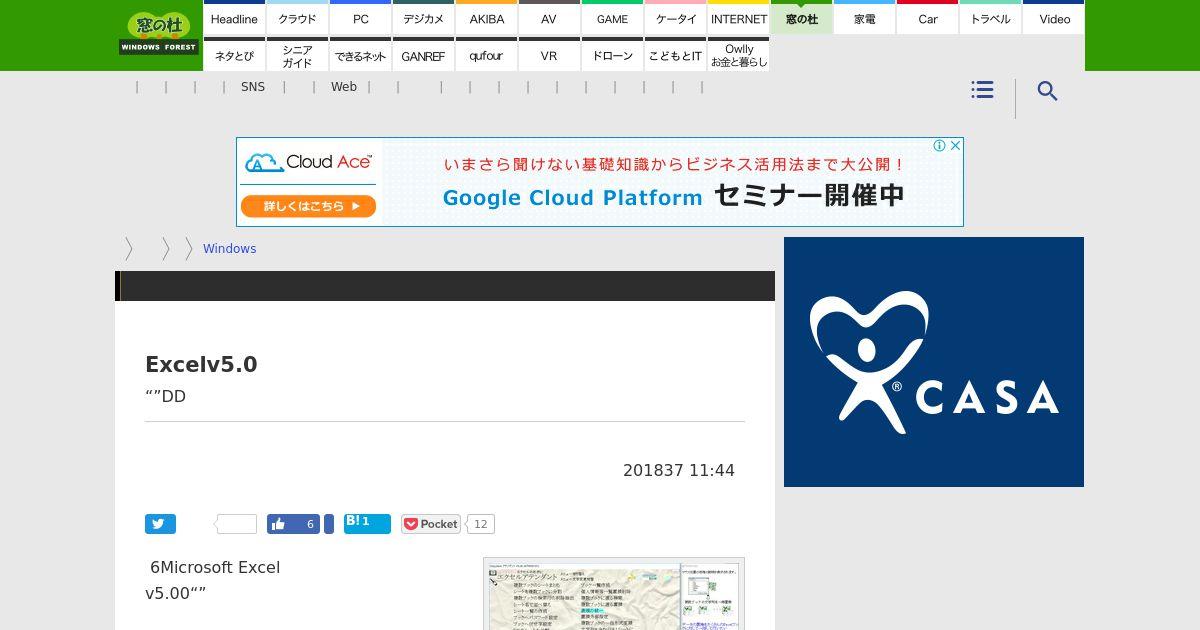Open the VR tab
The width and height of the screenshot is (1200, 630).
coord(549,55)
